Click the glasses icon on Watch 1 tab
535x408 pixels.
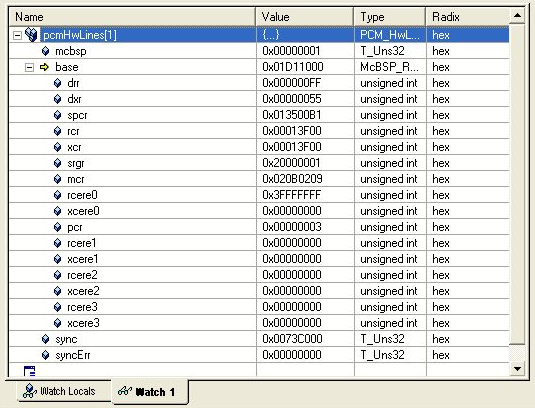(x=125, y=391)
